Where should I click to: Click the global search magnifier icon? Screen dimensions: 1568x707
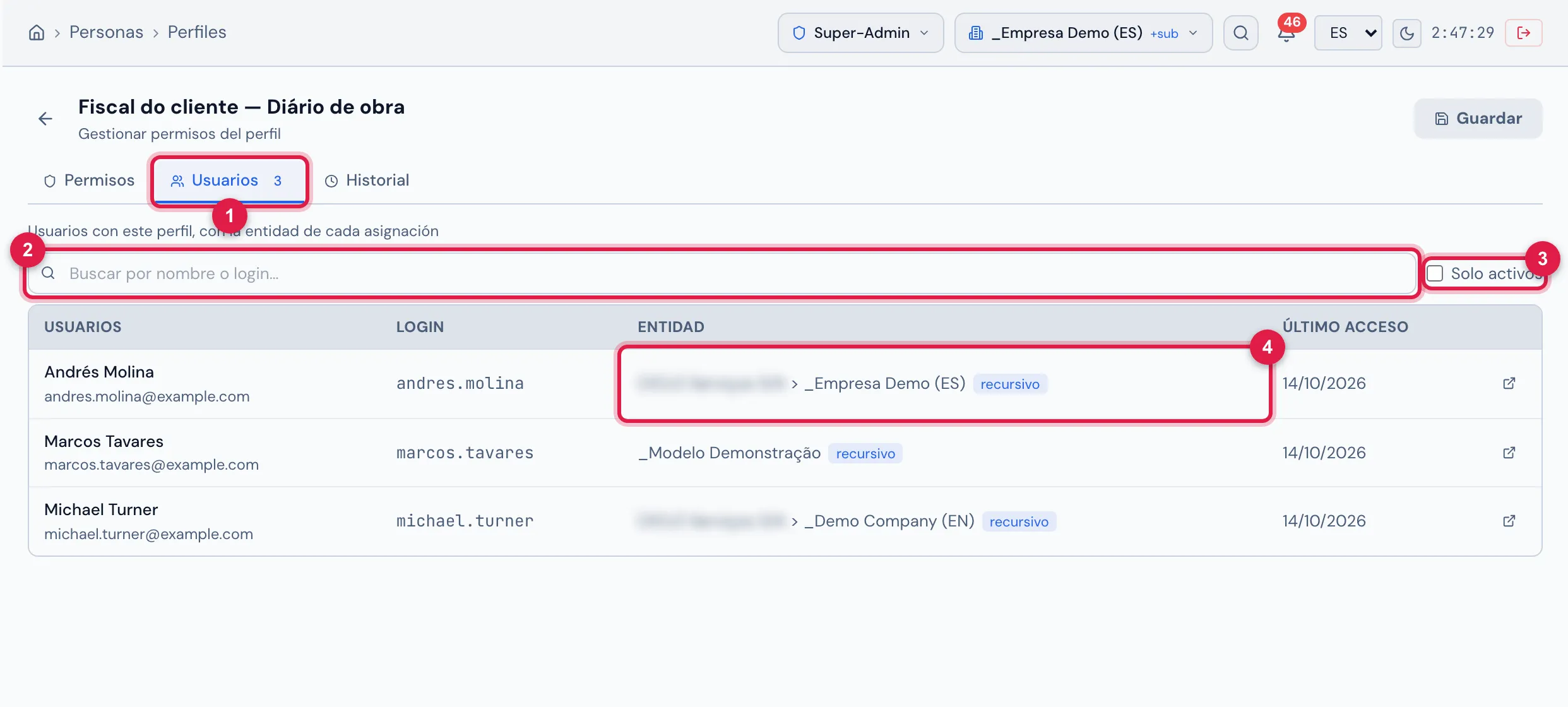(1240, 33)
